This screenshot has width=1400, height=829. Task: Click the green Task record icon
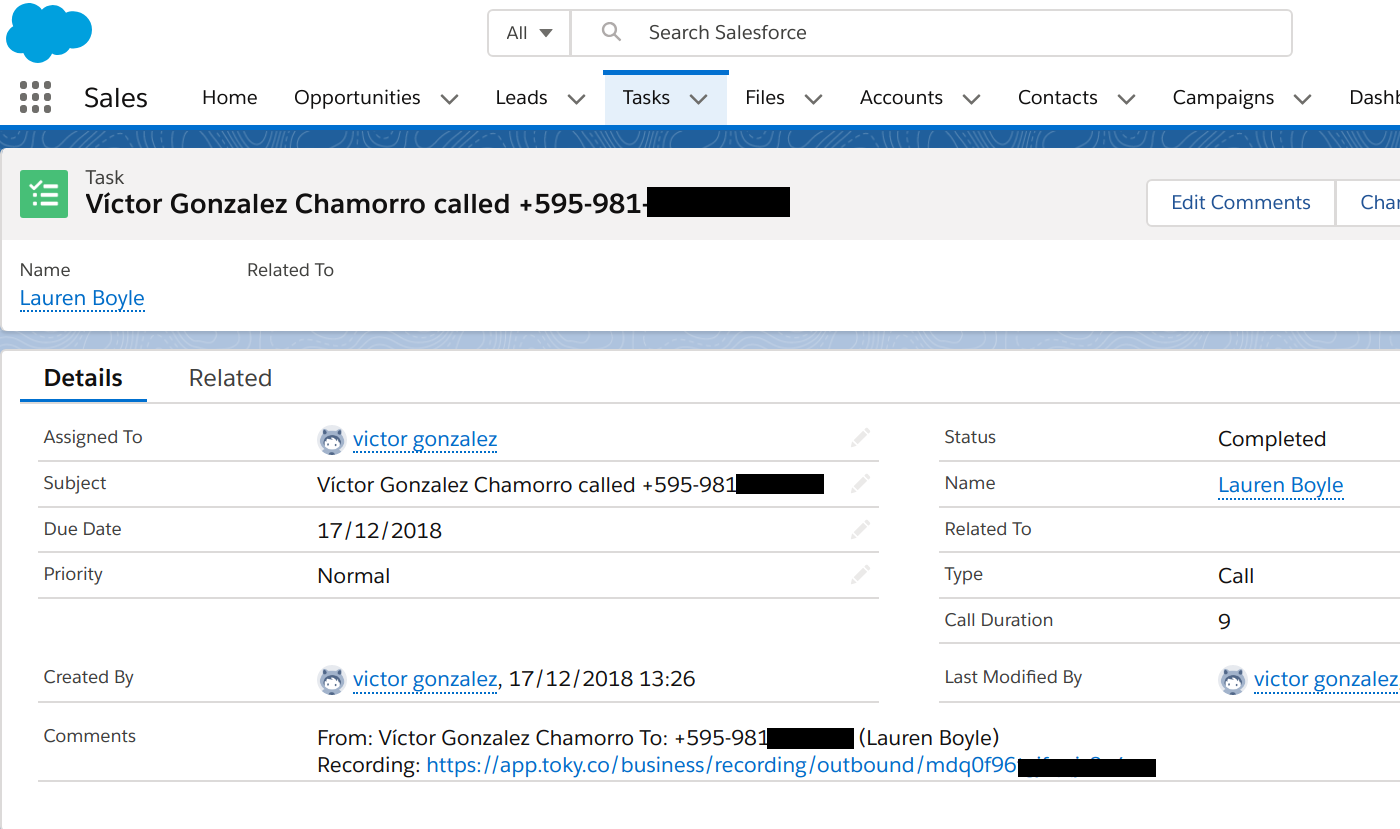(44, 194)
